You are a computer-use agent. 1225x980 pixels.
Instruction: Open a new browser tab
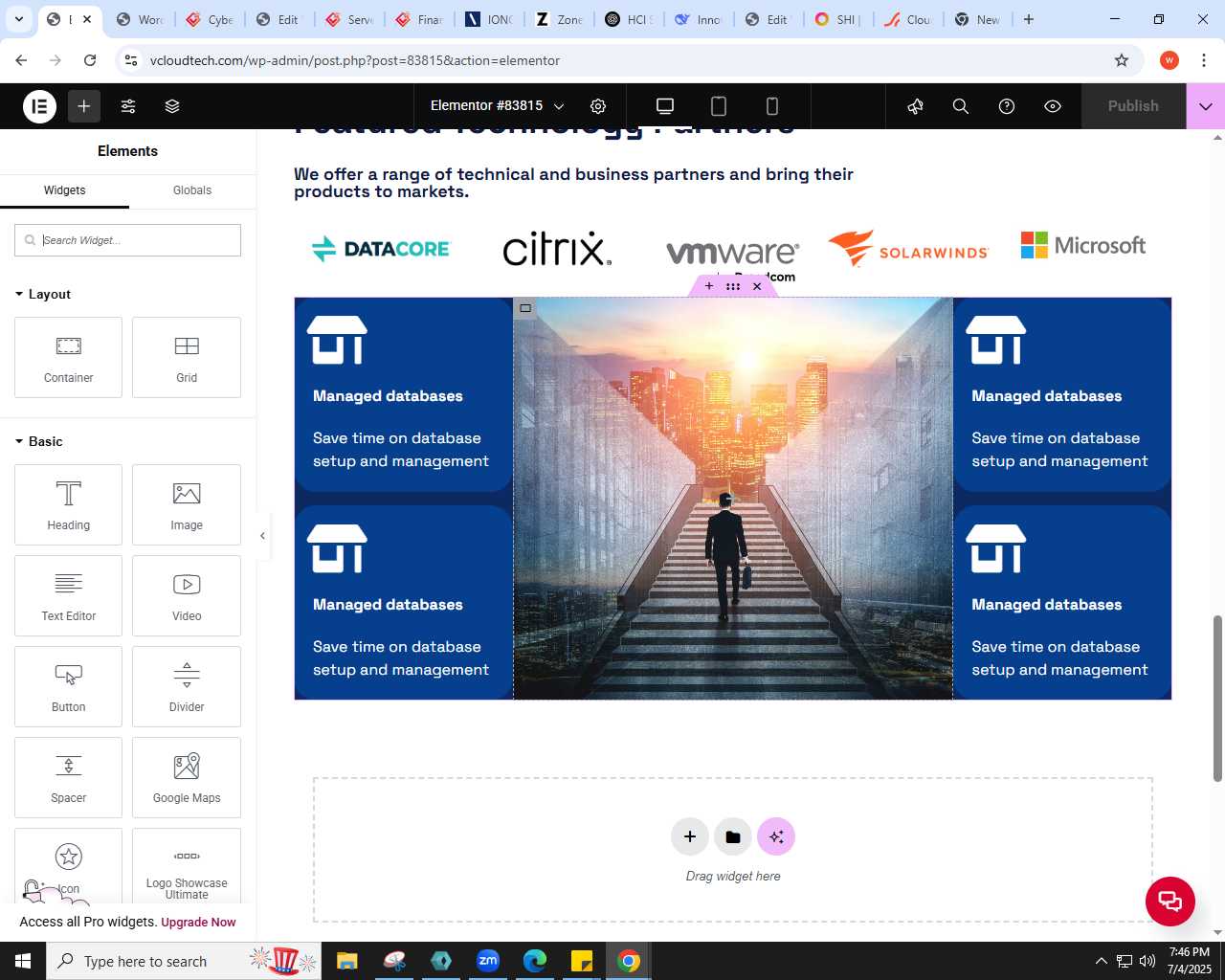pyautogui.click(x=1029, y=19)
